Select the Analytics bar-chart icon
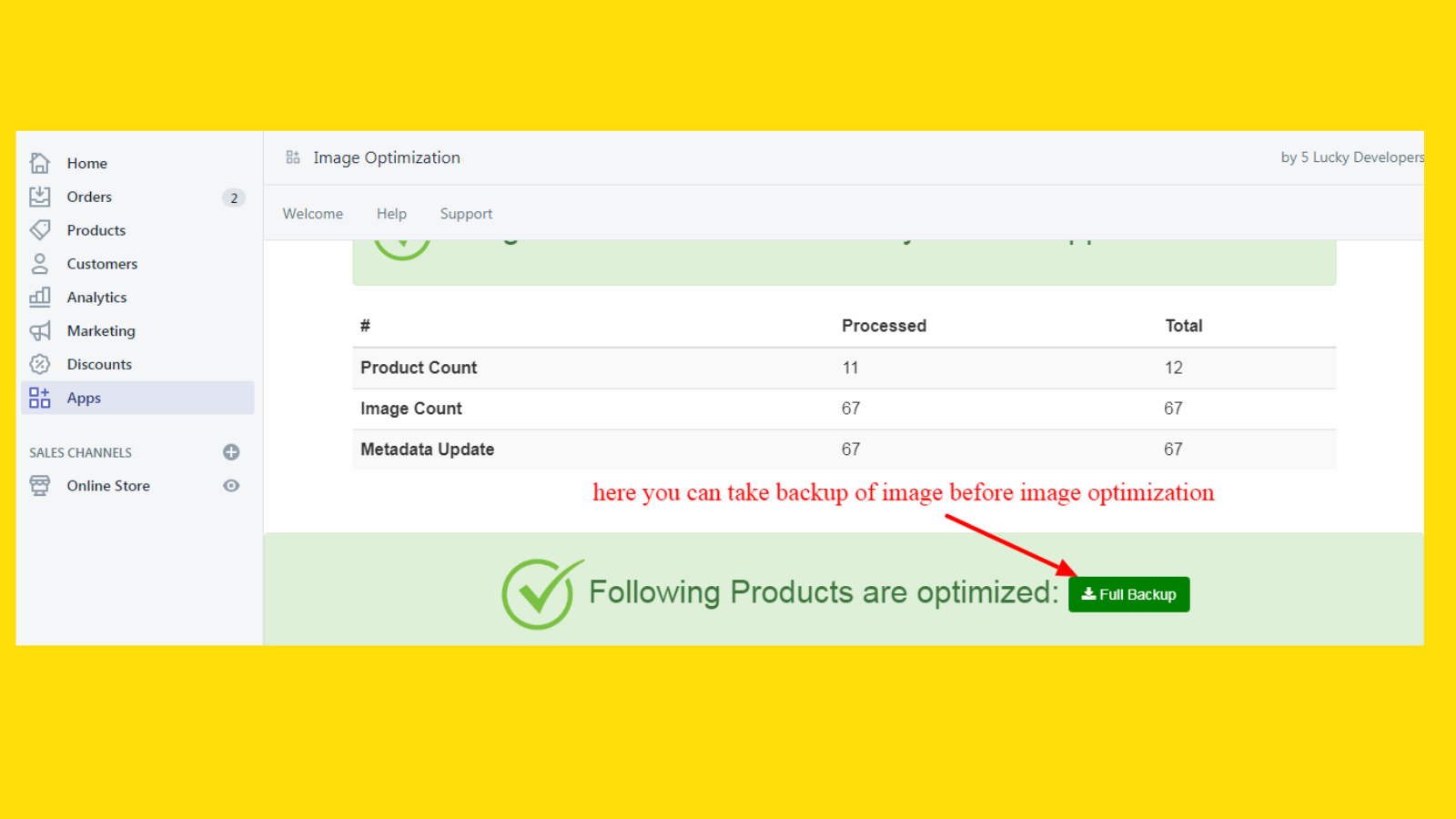The width and height of the screenshot is (1456, 819). pos(40,297)
